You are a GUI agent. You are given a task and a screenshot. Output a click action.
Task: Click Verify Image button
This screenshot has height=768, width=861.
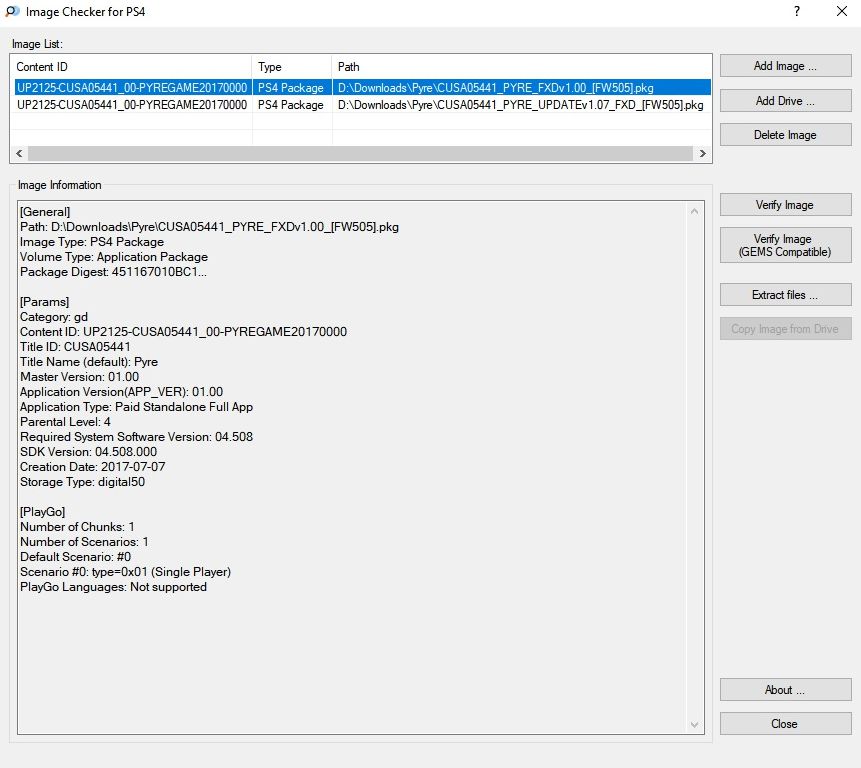(x=785, y=205)
